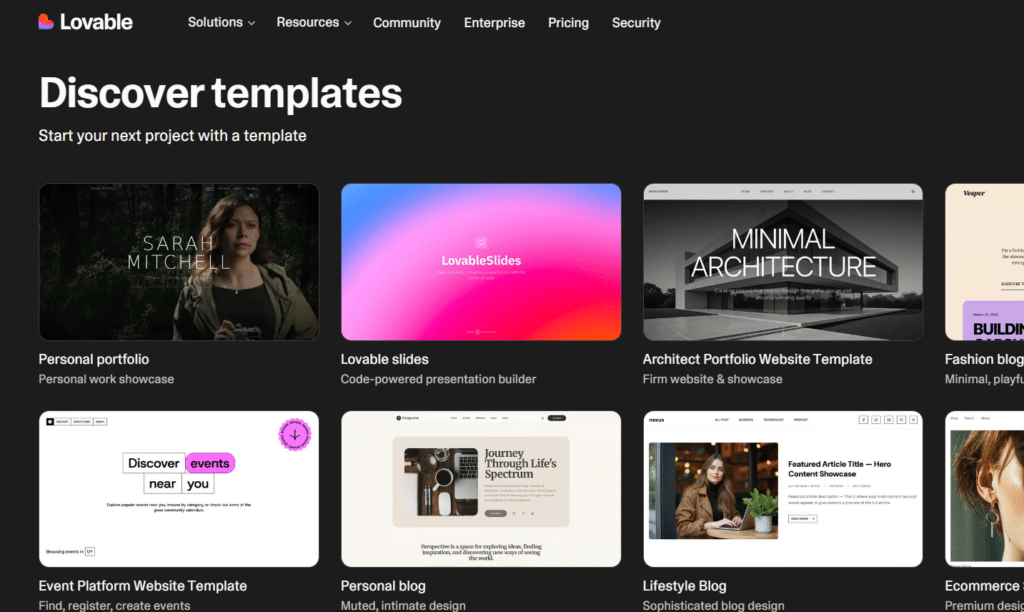Open the Minimal Architecture thumbnail
This screenshot has height=612, width=1024.
pos(783,262)
